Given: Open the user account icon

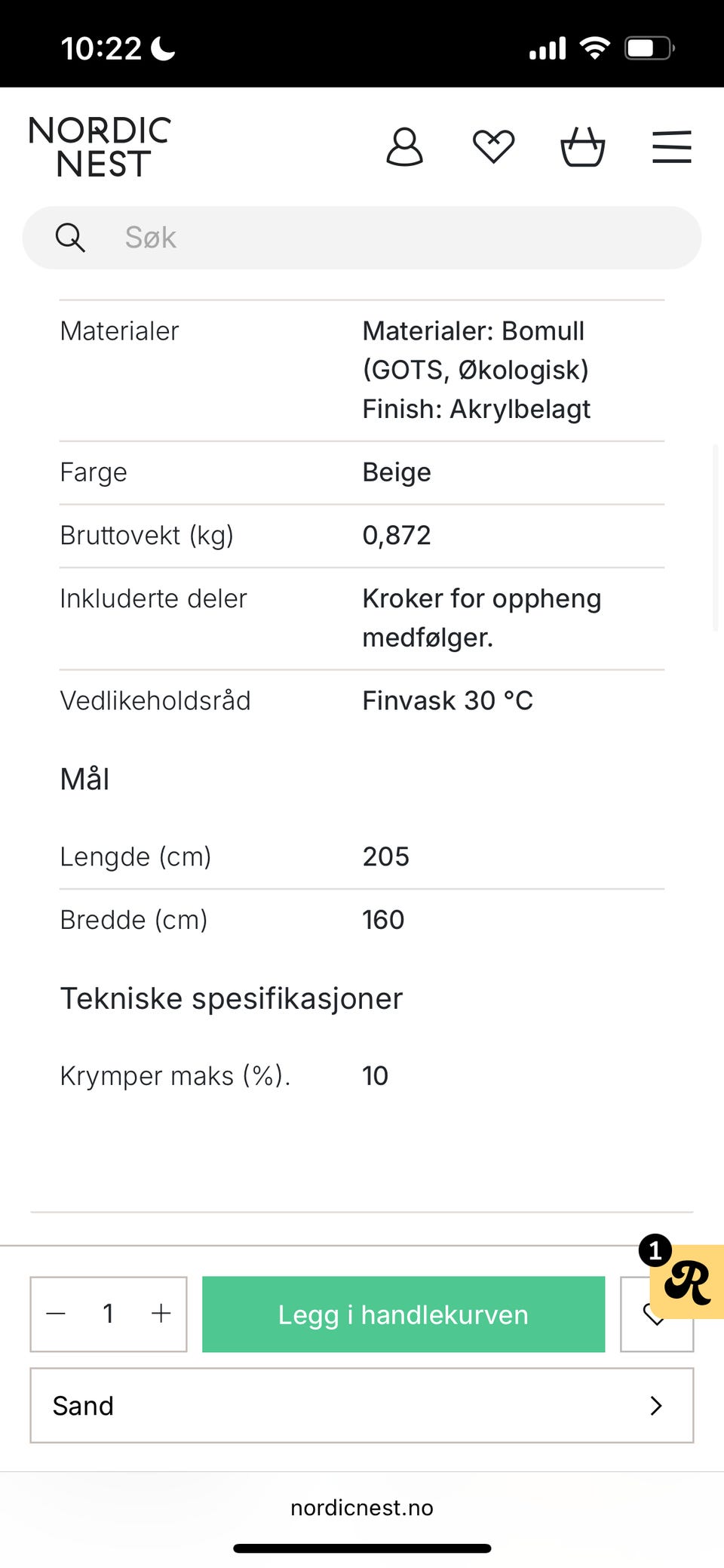Looking at the screenshot, I should [404, 146].
